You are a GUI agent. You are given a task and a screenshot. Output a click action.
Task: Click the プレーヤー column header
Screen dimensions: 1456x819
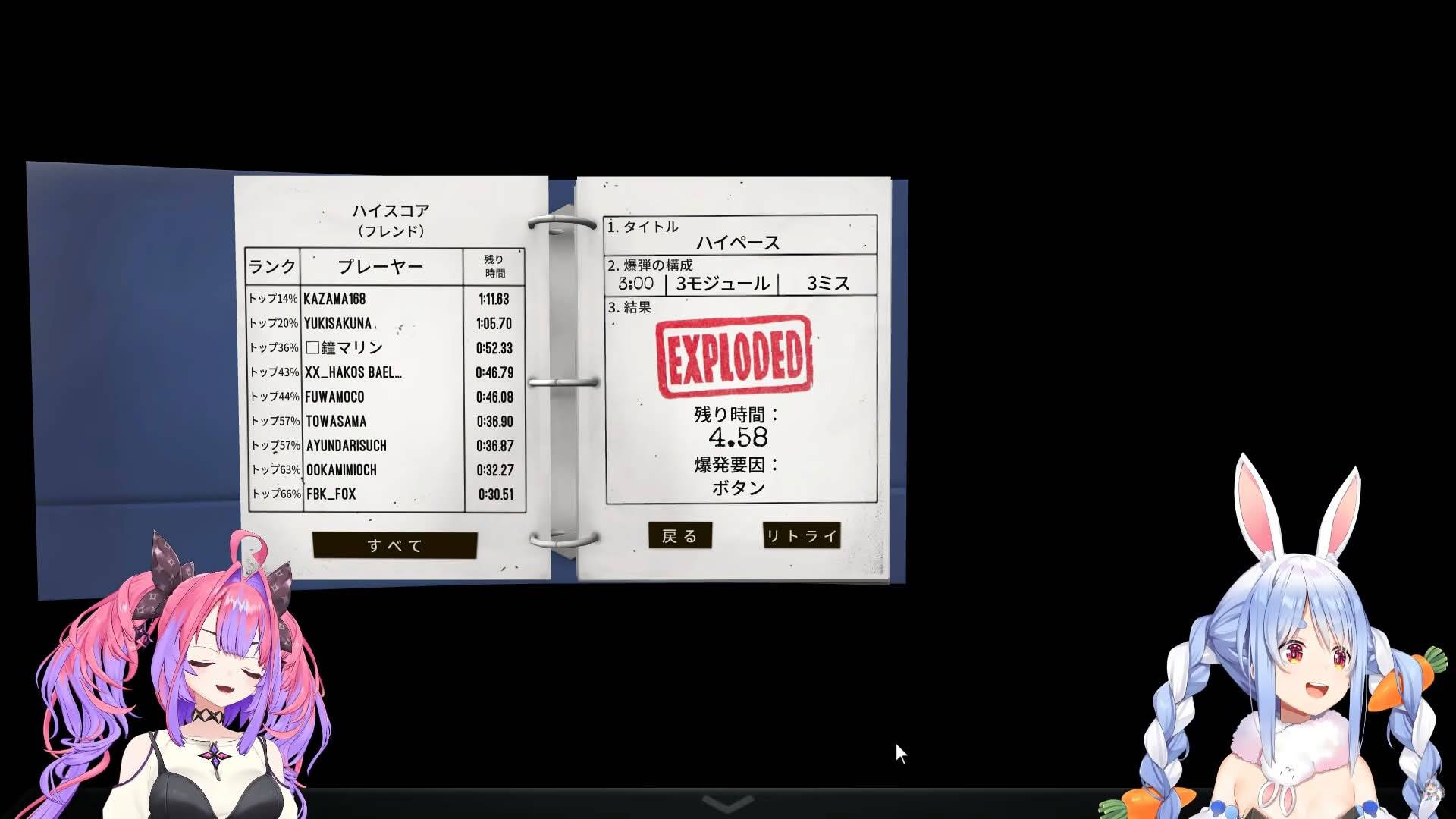[x=381, y=267]
